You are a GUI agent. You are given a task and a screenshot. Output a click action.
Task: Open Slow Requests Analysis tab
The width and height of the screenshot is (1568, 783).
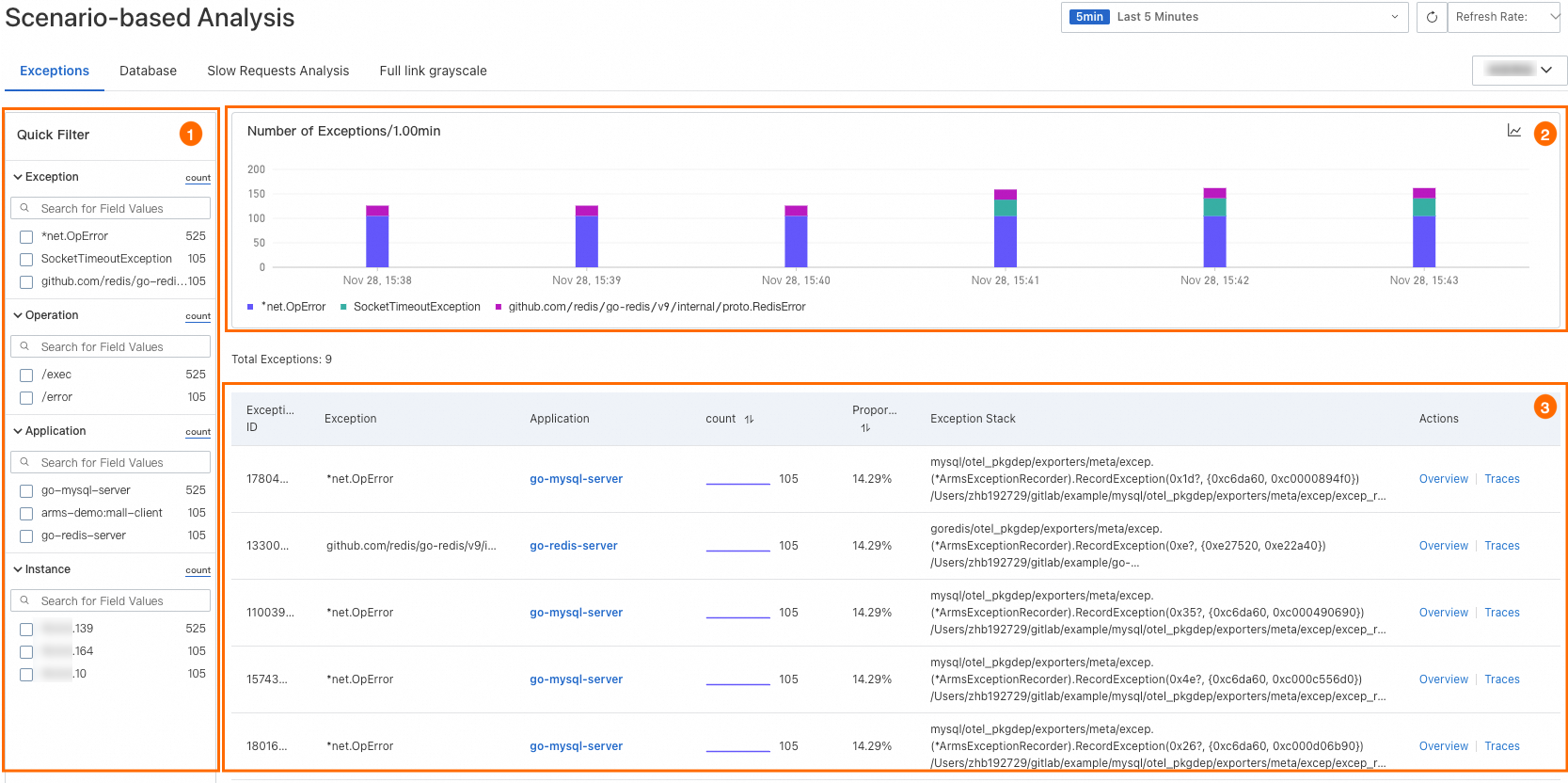click(x=277, y=71)
